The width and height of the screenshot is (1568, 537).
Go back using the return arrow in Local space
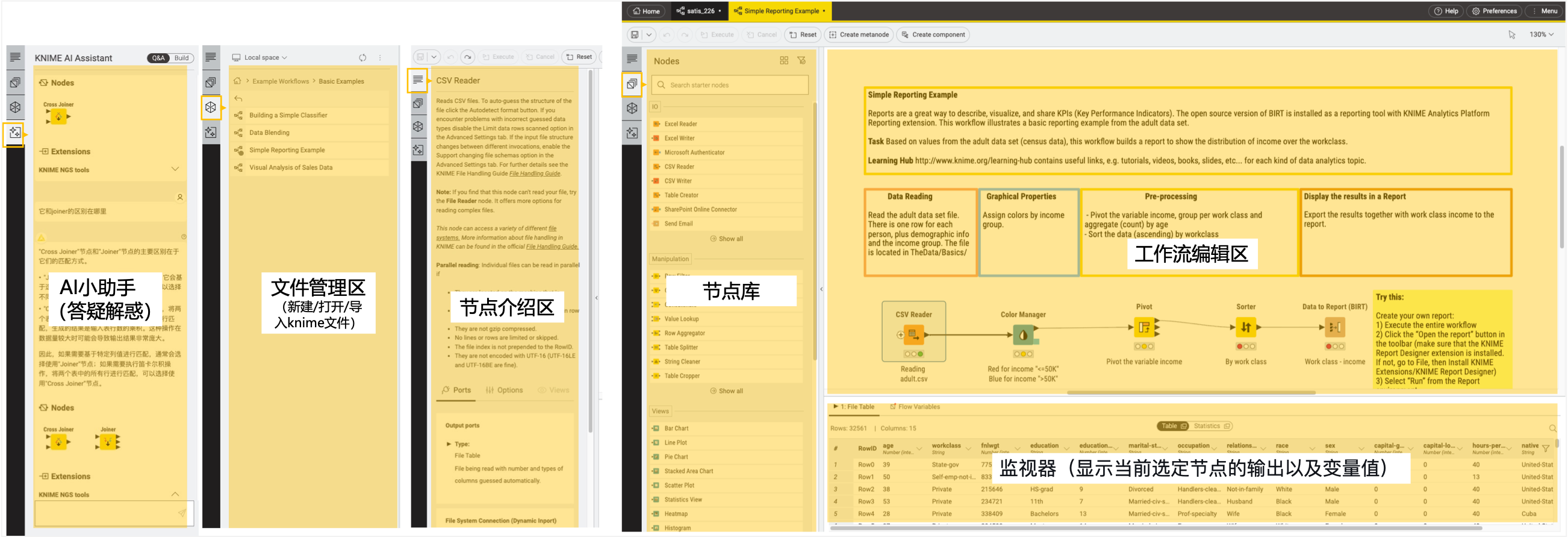(x=238, y=98)
